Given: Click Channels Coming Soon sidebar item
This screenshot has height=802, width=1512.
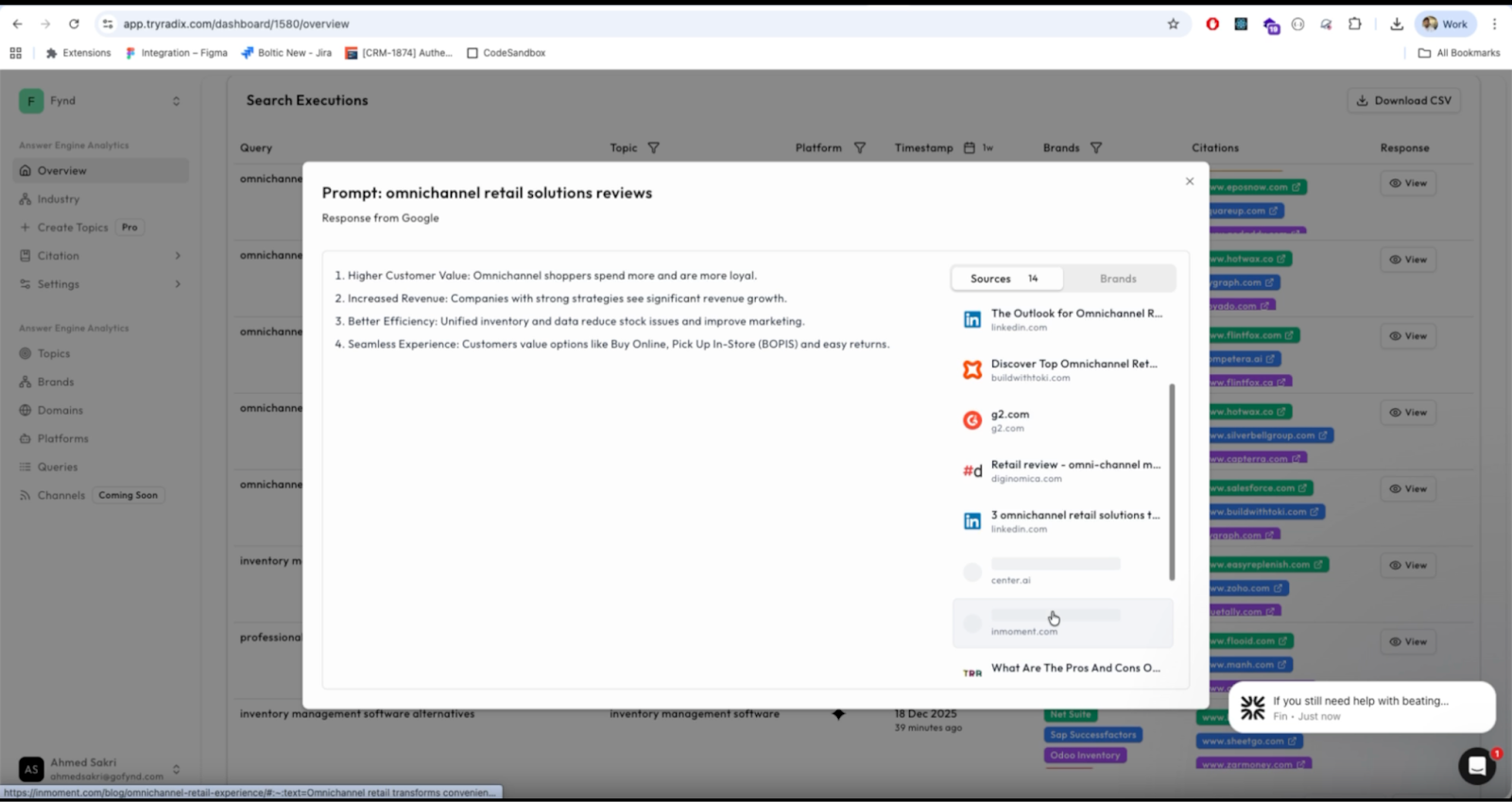Looking at the screenshot, I should pos(100,495).
